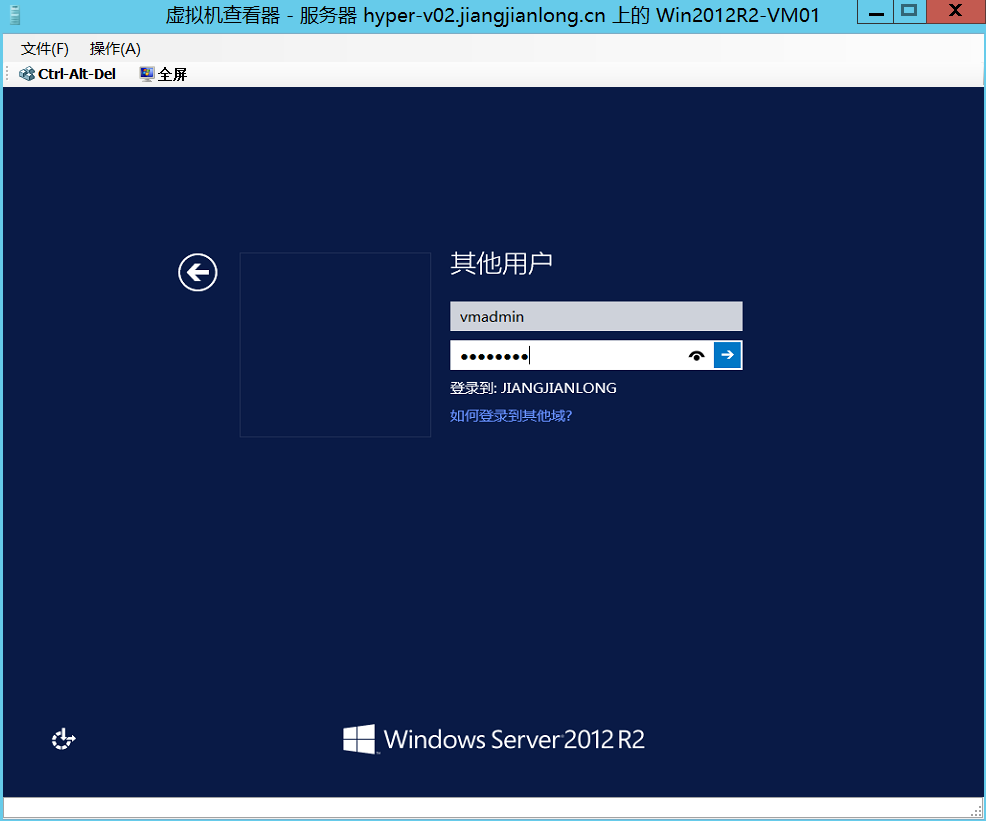Click the empty user picture tile
Viewport: 986px width, 821px height.
(x=335, y=344)
